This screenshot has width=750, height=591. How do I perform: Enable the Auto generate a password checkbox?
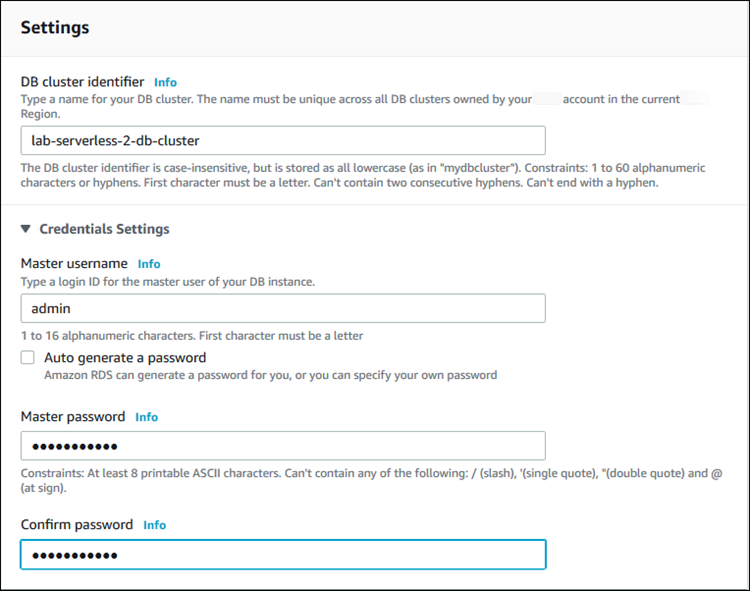(28, 358)
